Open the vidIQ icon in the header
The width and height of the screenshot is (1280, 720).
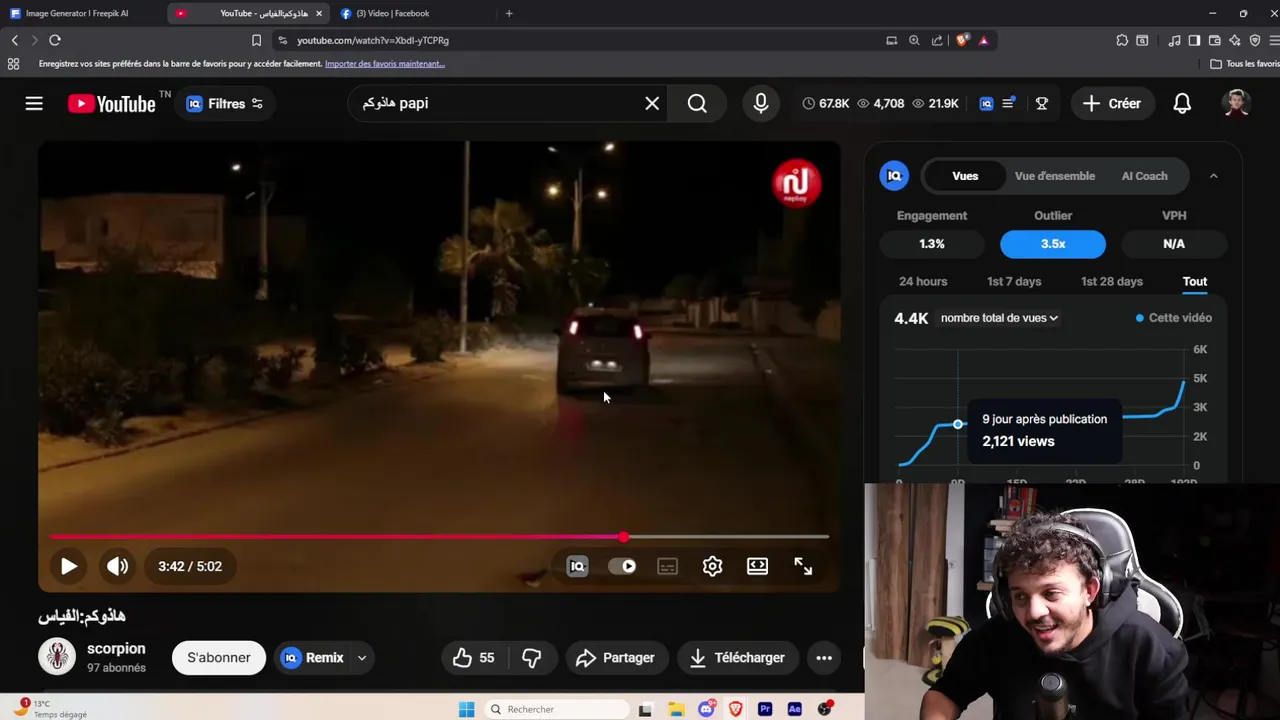[x=986, y=103]
